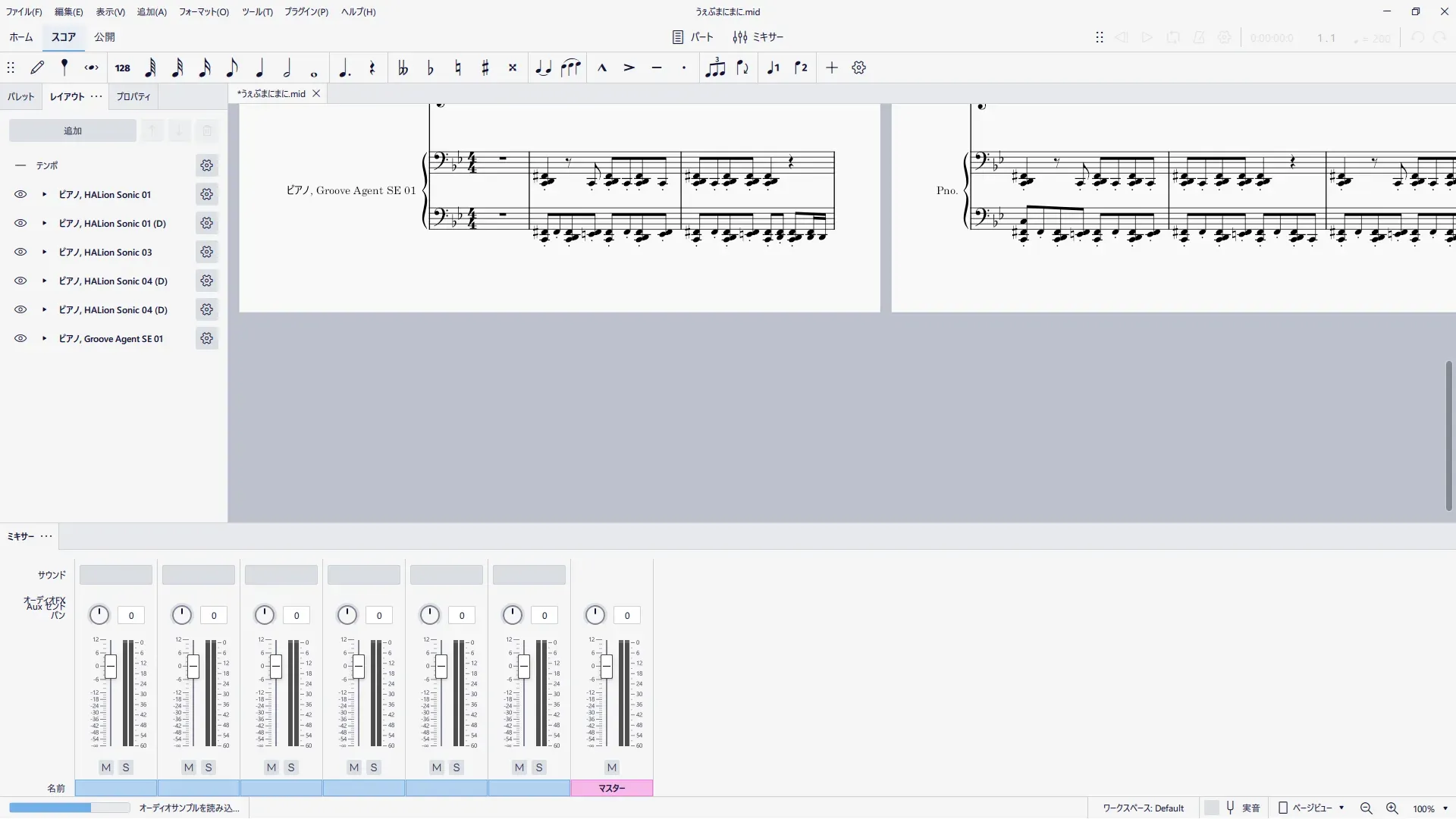The width and height of the screenshot is (1456, 819).
Task: Click the first channel pan value field
Action: pyautogui.click(x=131, y=615)
